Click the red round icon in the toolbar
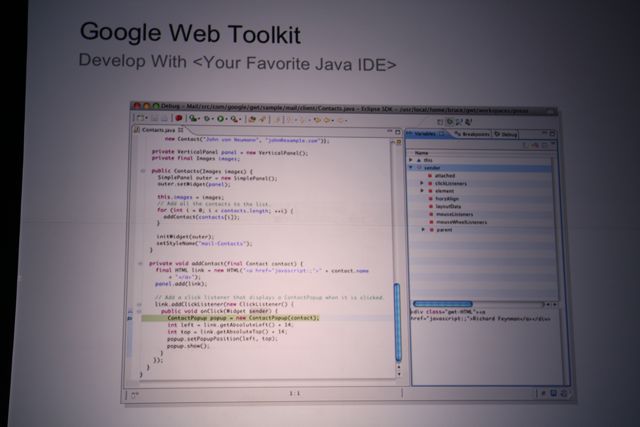The height and width of the screenshot is (427, 640). coord(178,118)
